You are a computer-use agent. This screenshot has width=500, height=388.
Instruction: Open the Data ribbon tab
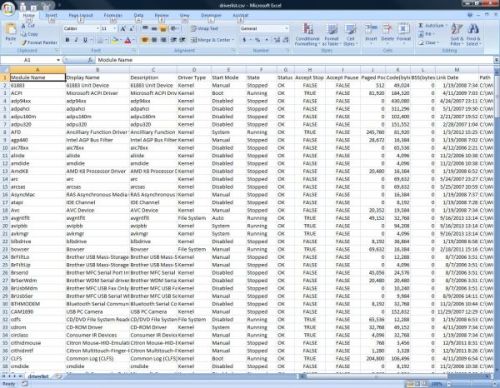point(138,15)
